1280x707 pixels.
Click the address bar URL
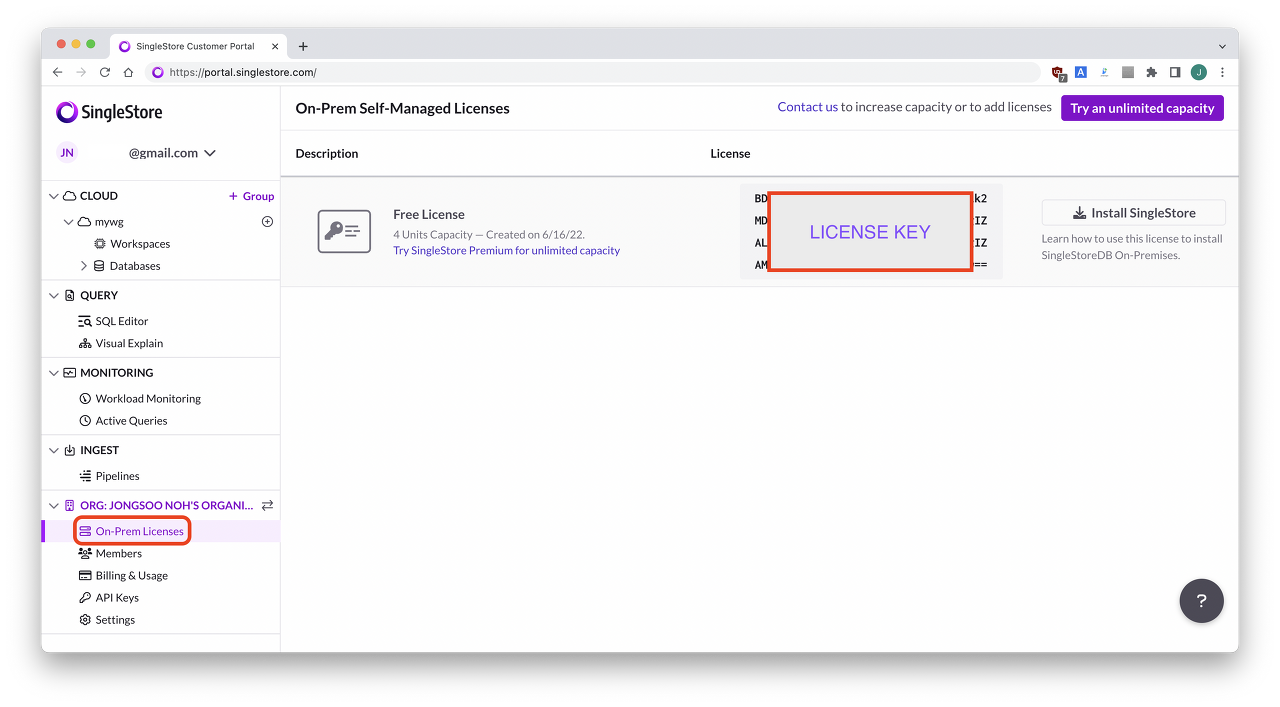(243, 72)
